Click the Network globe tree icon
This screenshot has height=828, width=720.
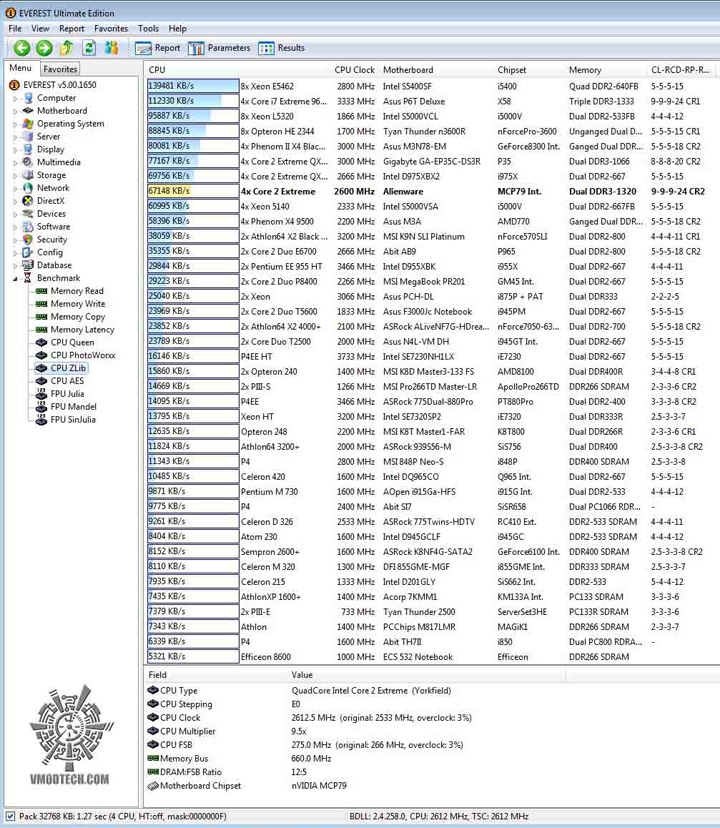pyautogui.click(x=28, y=188)
